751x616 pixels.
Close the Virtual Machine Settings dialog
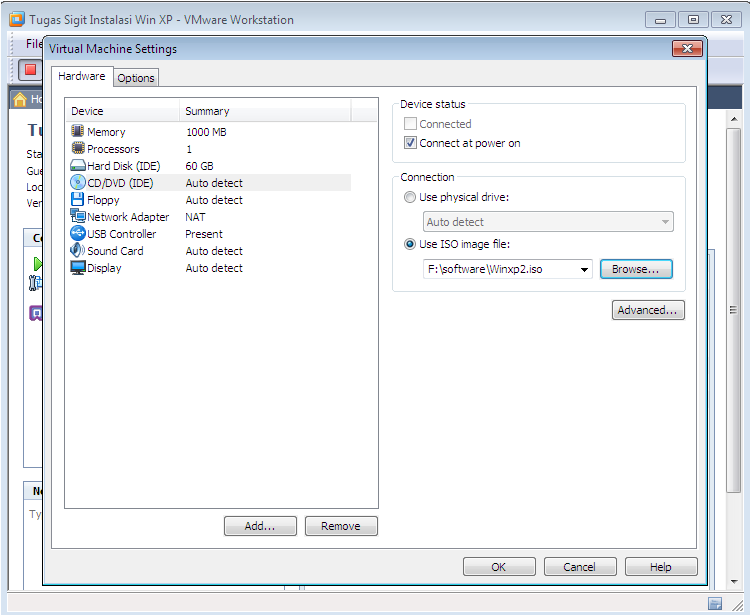point(687,48)
